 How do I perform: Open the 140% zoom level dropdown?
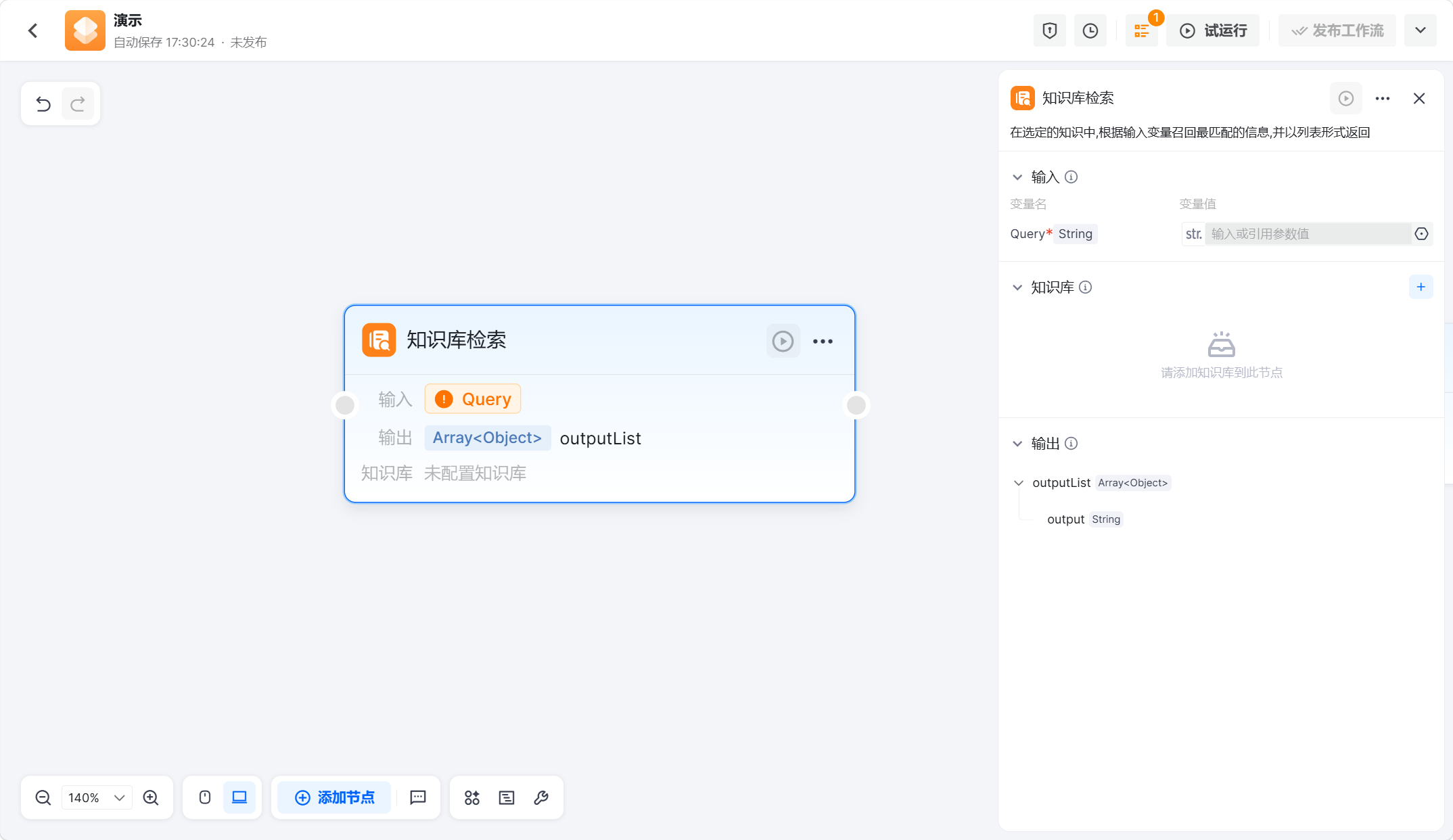pyautogui.click(x=97, y=797)
